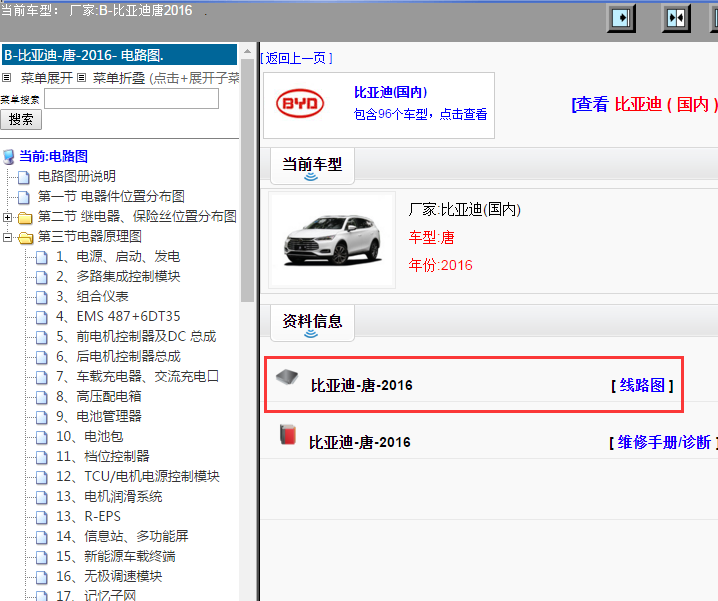Image resolution: width=718 pixels, height=601 pixels.
Task: Collapse the 第三节电器原理图 node
Action: click(x=7, y=237)
